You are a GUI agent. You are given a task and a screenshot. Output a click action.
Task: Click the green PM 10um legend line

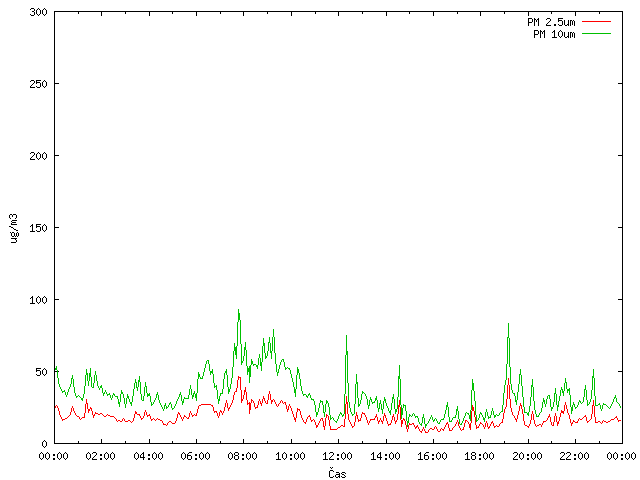pos(596,33)
